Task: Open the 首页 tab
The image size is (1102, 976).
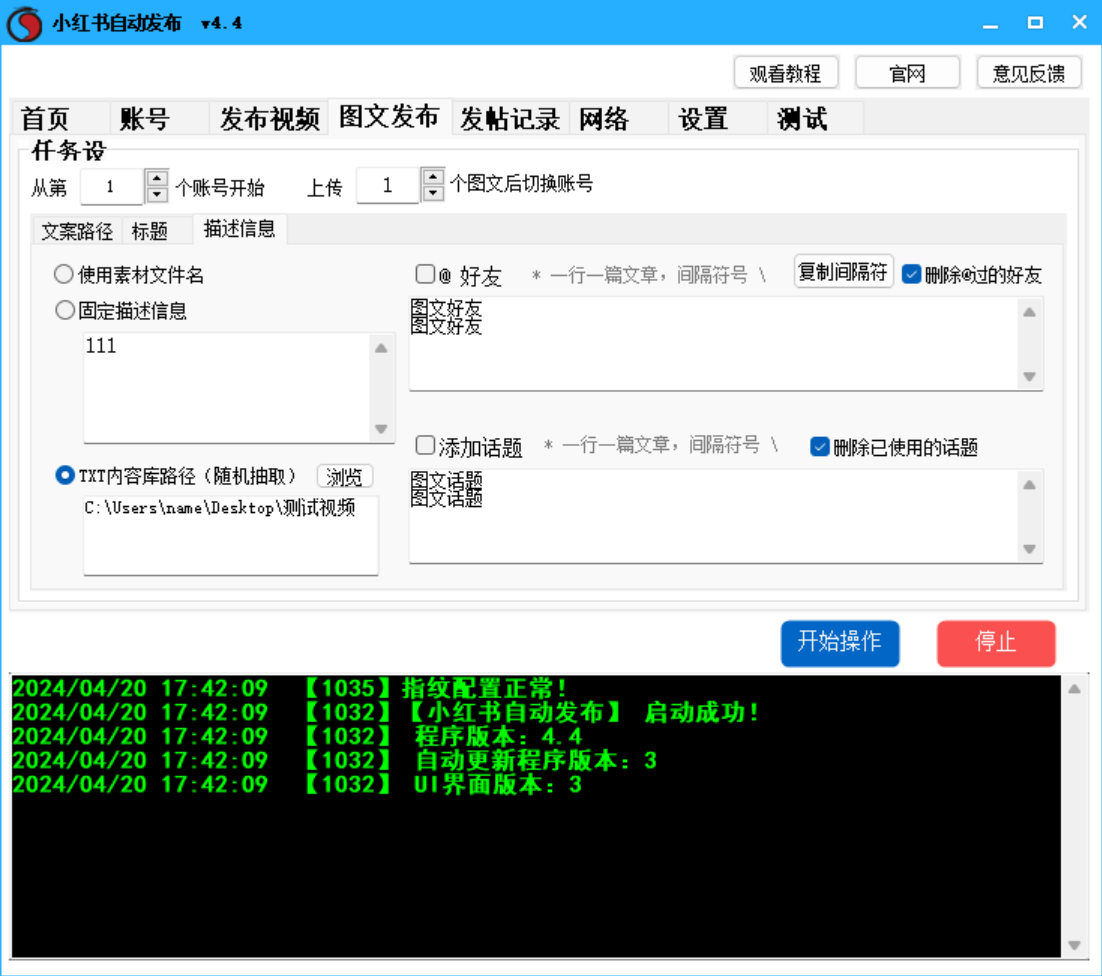Action: [60, 118]
